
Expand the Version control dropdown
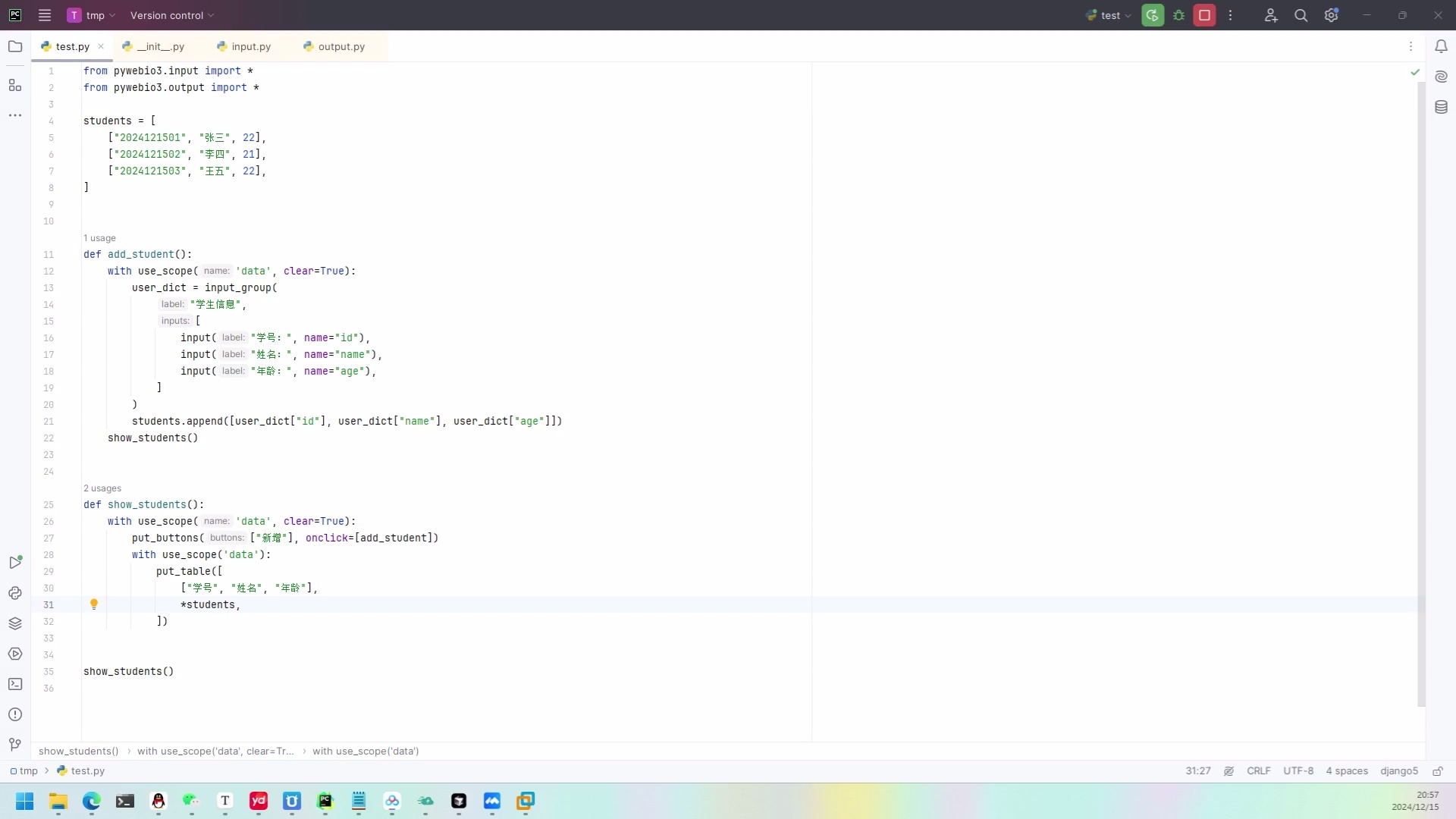pyautogui.click(x=172, y=15)
